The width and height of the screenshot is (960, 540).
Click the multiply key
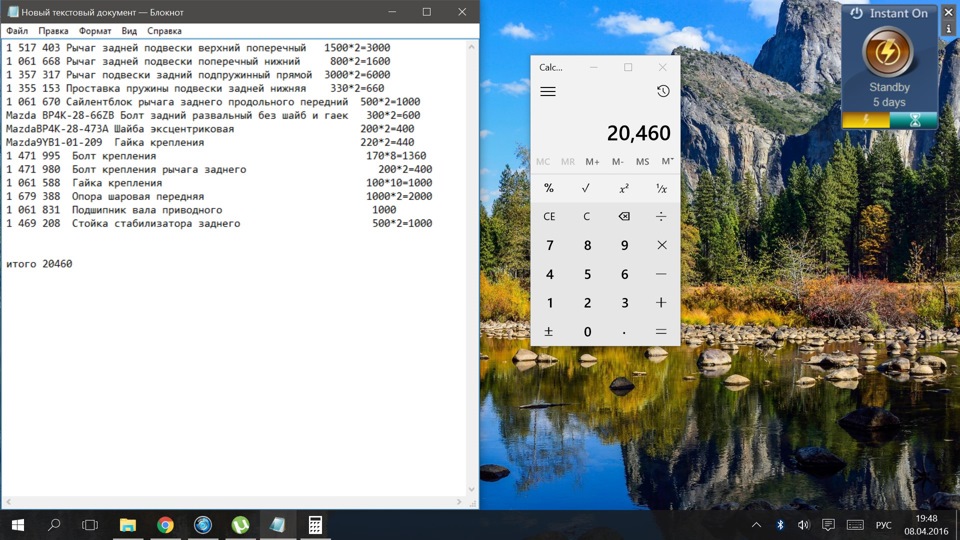(x=661, y=245)
